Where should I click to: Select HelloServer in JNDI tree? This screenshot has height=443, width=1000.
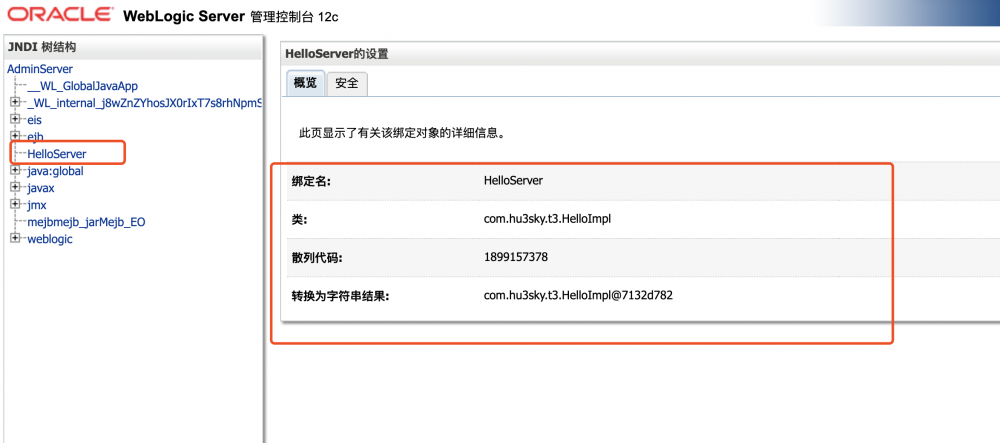57,154
